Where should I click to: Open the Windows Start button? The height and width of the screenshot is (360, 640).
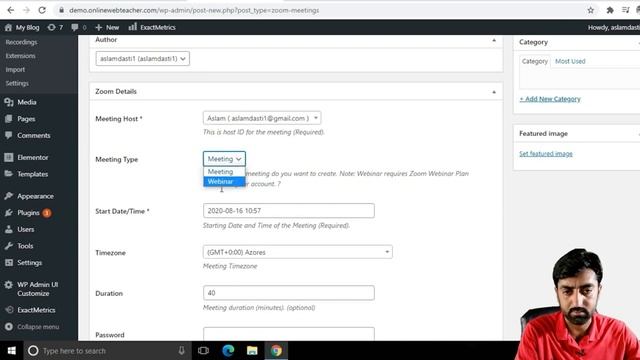[x=11, y=351]
